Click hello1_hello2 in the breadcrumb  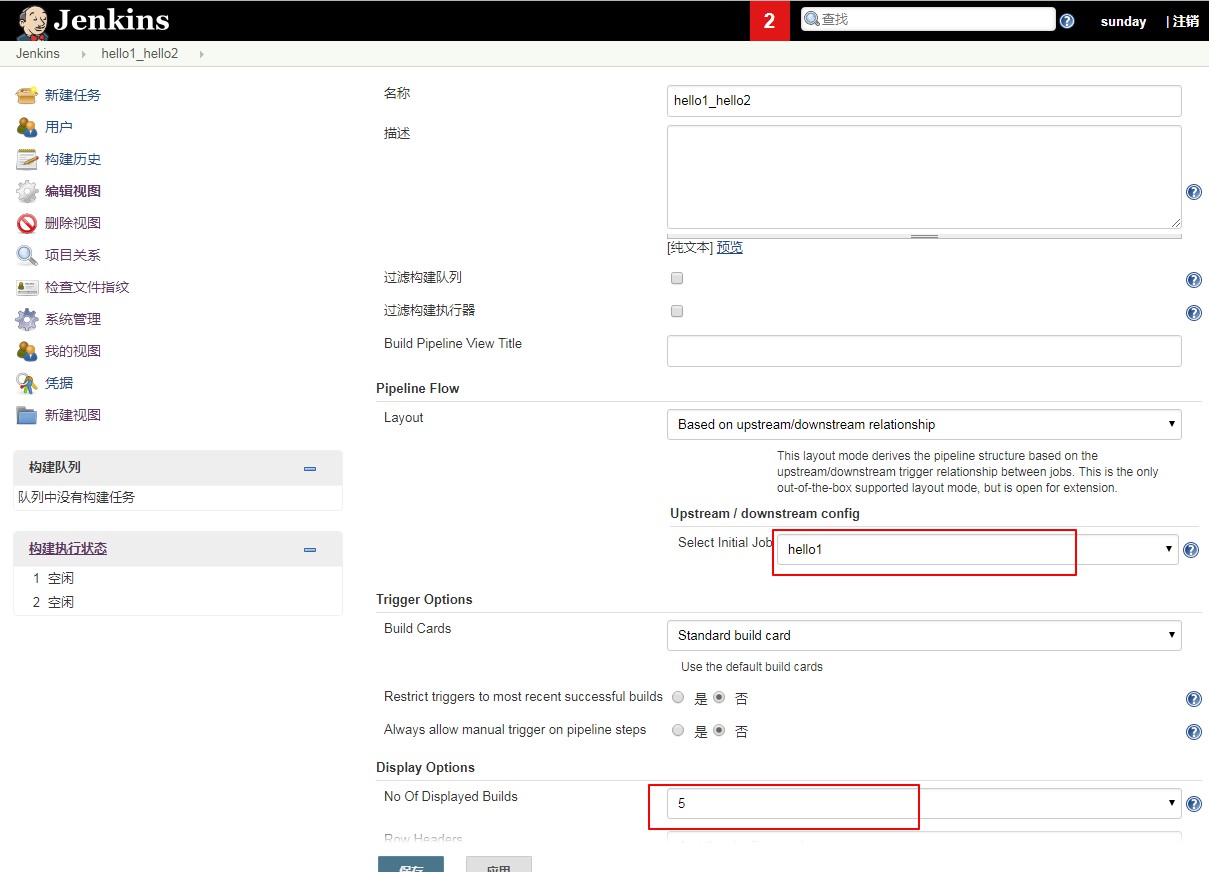click(139, 54)
